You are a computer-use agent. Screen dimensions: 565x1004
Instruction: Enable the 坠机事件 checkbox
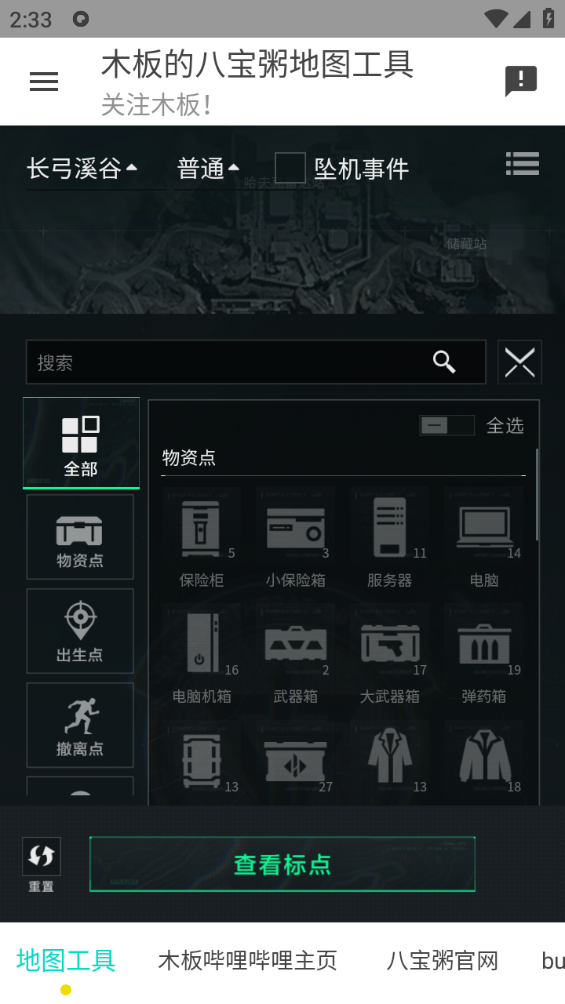pyautogui.click(x=290, y=168)
